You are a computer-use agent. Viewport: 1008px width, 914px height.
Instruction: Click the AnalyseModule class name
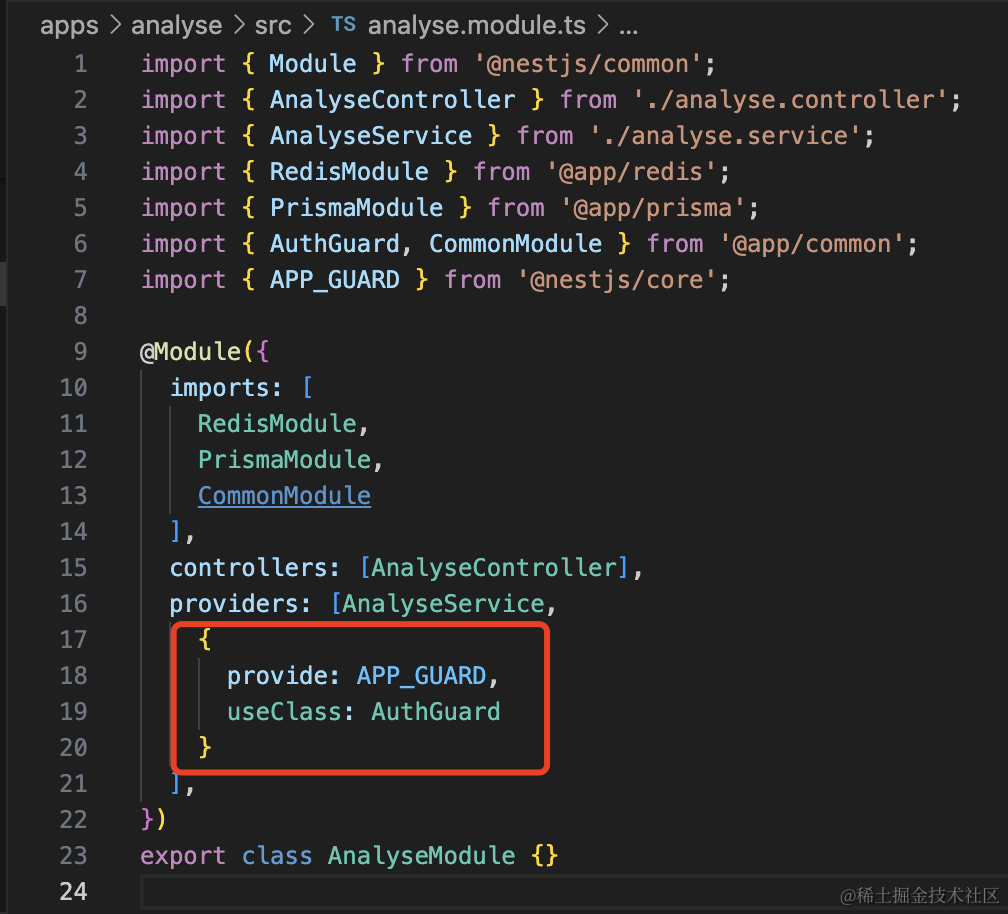pos(421,856)
